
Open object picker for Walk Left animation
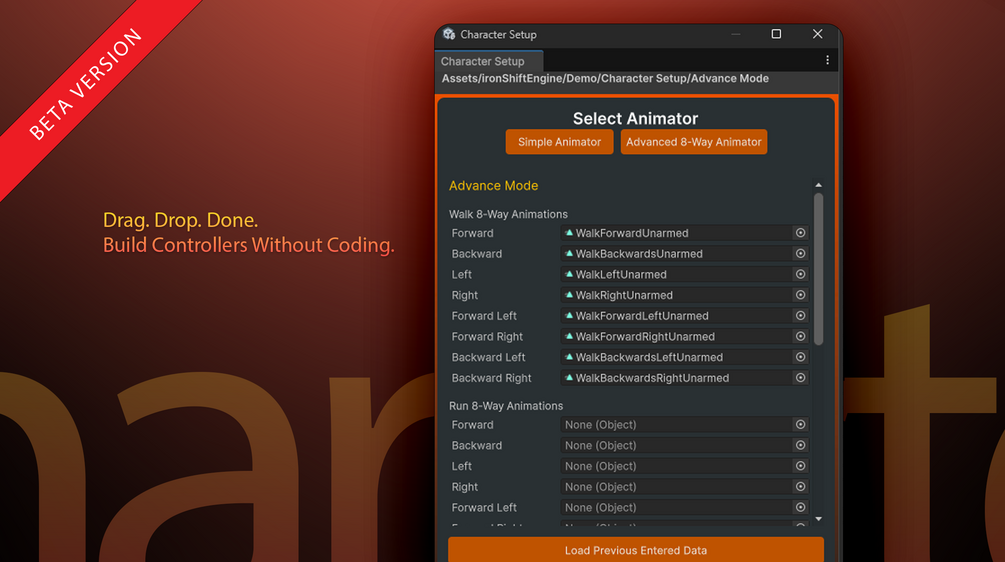tap(800, 274)
